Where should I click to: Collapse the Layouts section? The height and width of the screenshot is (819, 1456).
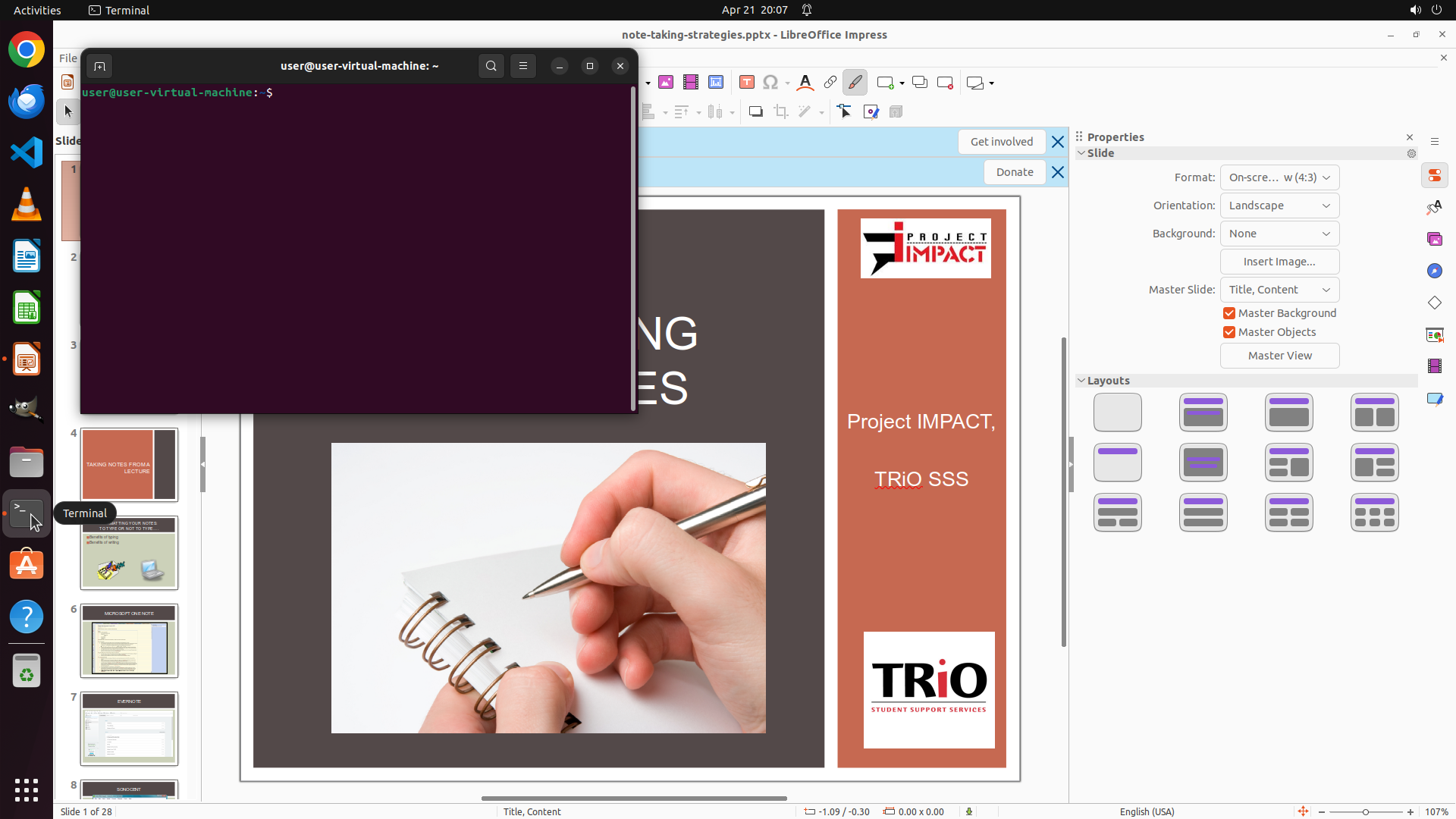tap(1081, 381)
